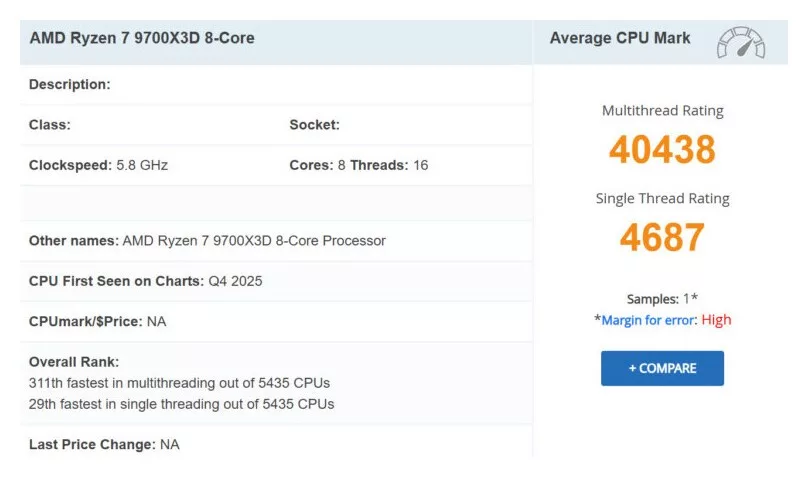Click the Last Price Change row
This screenshot has height=478, width=808.
(104, 444)
